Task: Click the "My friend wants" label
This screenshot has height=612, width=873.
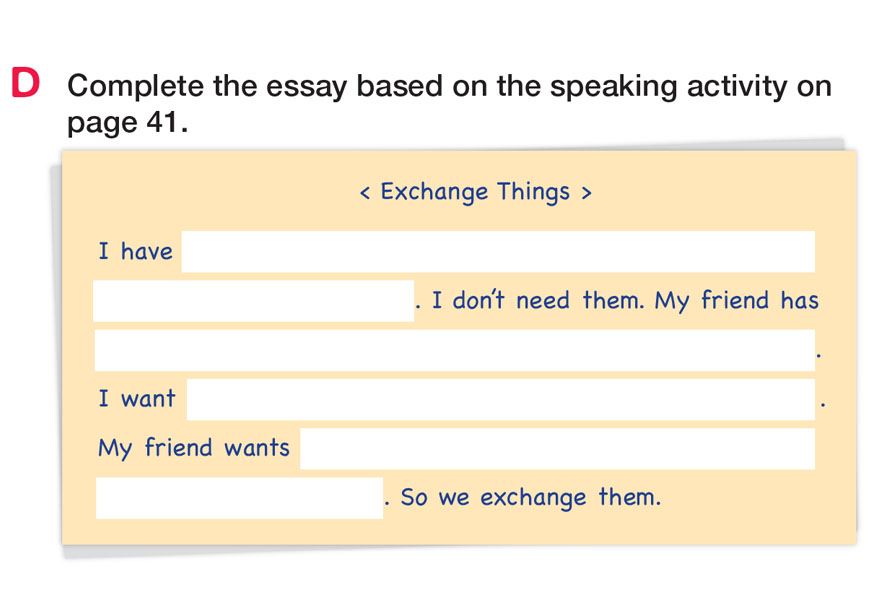Action: [x=194, y=448]
